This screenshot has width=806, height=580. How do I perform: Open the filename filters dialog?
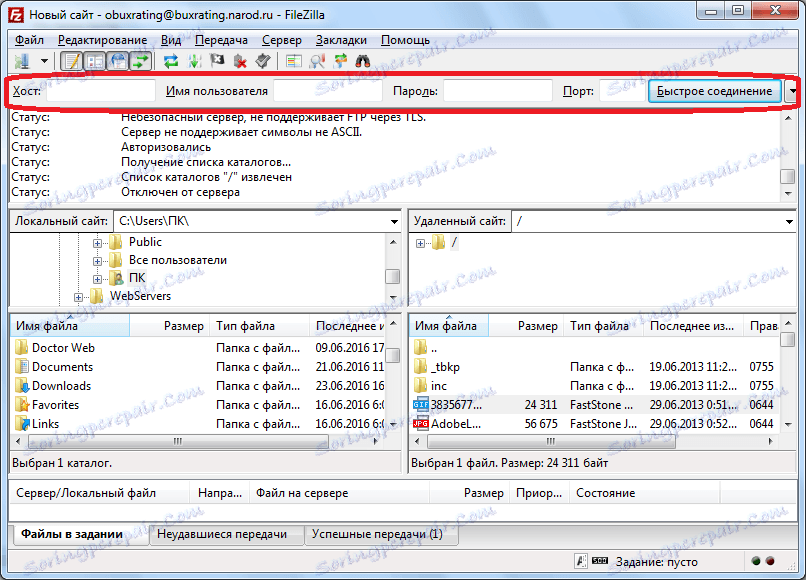pyautogui.click(x=294, y=61)
